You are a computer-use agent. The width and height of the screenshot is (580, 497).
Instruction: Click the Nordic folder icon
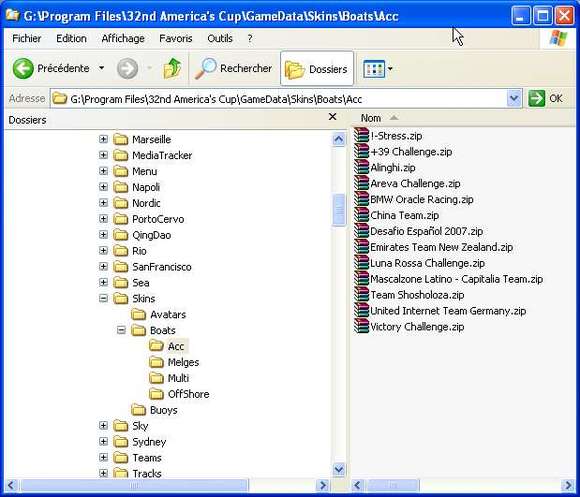click(121, 203)
